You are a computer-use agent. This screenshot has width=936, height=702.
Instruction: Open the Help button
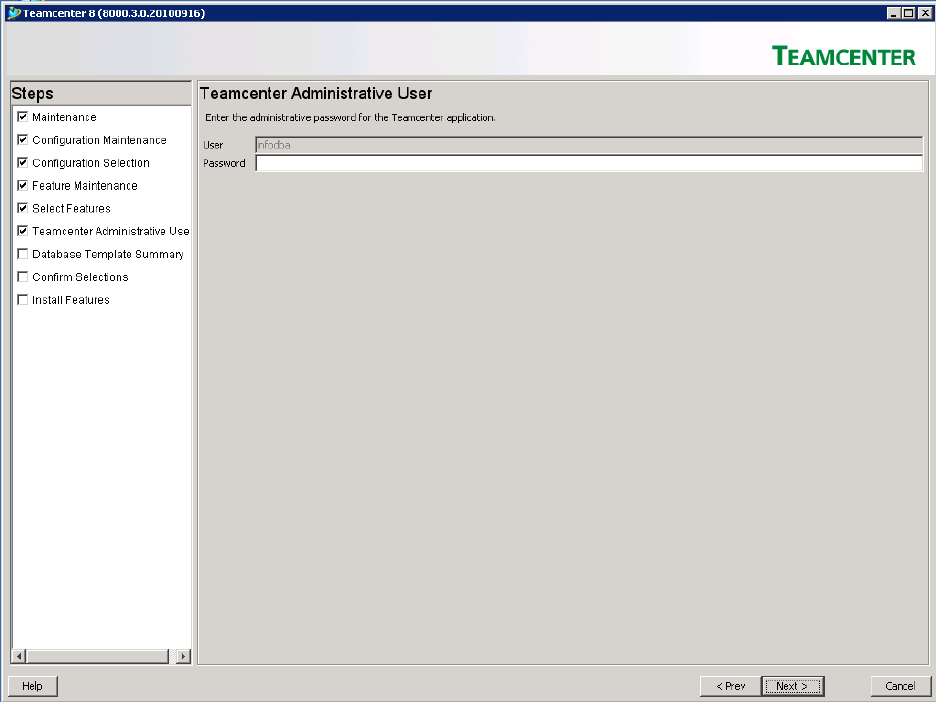(33, 686)
